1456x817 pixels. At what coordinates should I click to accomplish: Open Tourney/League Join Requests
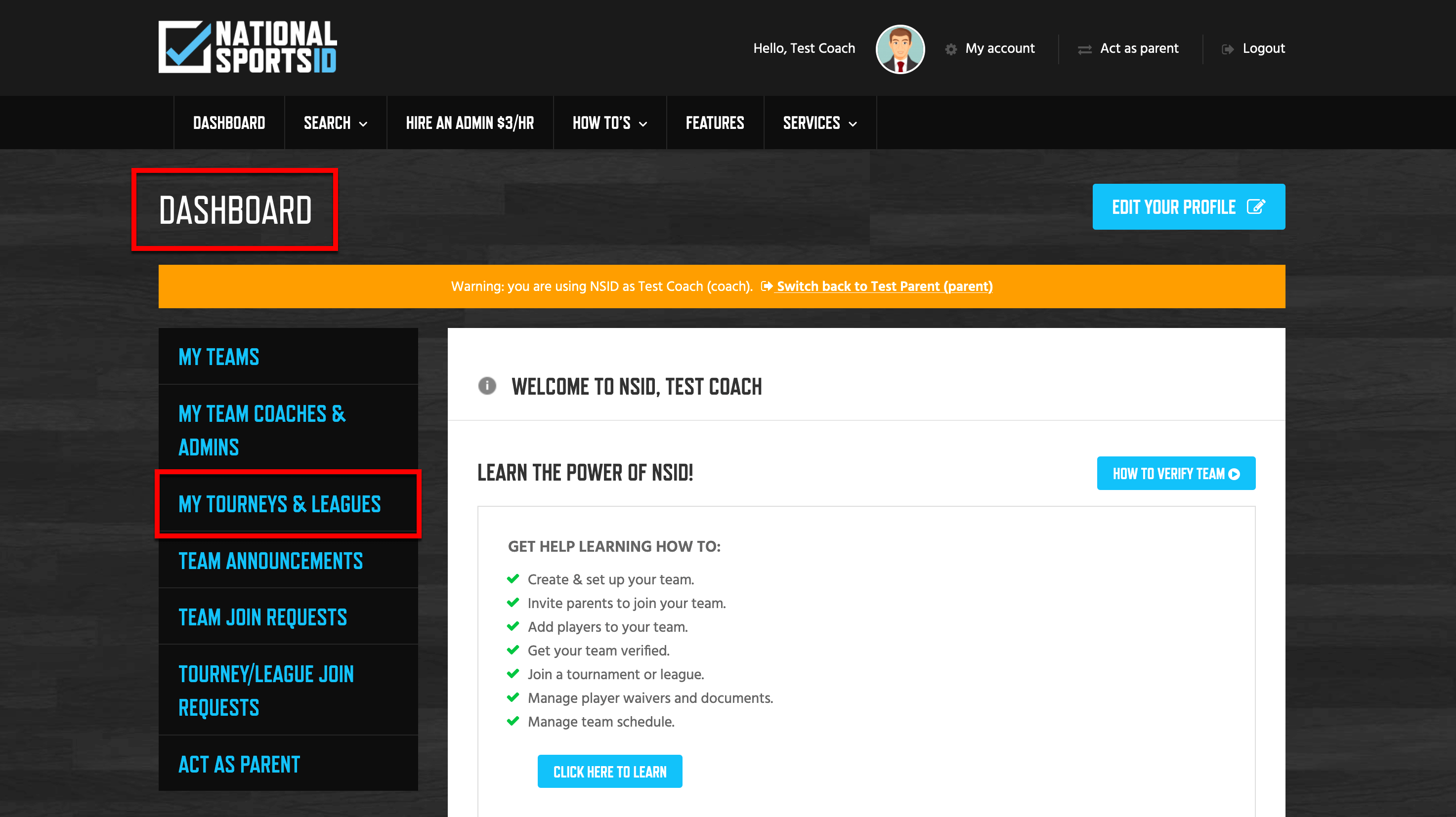(288, 690)
